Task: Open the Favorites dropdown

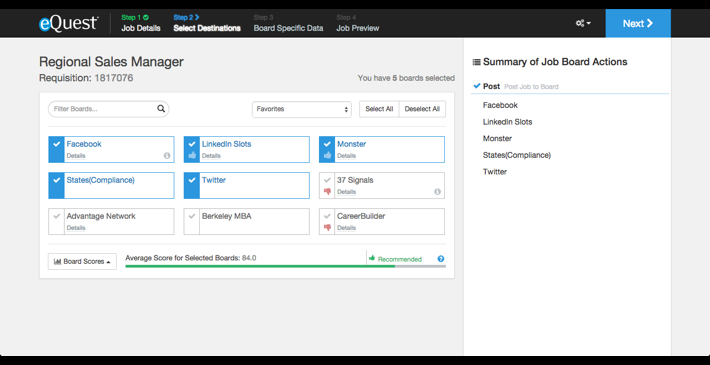Action: click(x=302, y=109)
